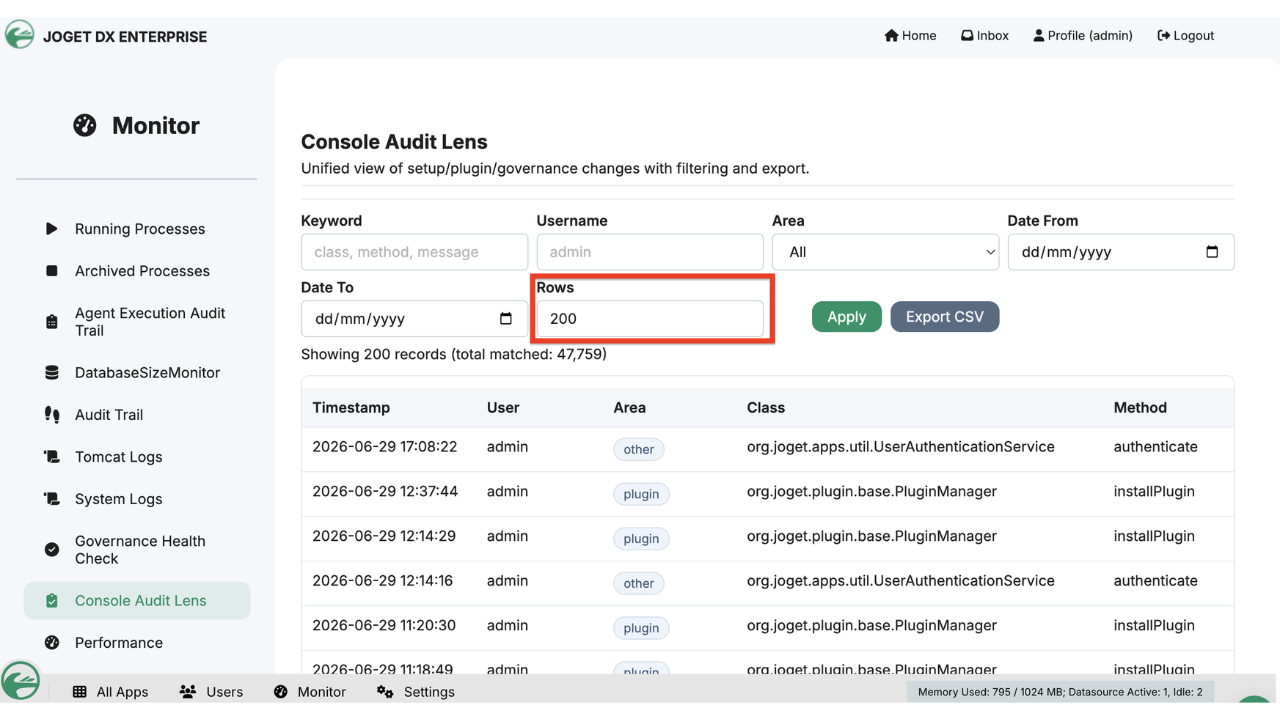Click the memory usage status text
The image size is (1280, 720).
click(1060, 692)
